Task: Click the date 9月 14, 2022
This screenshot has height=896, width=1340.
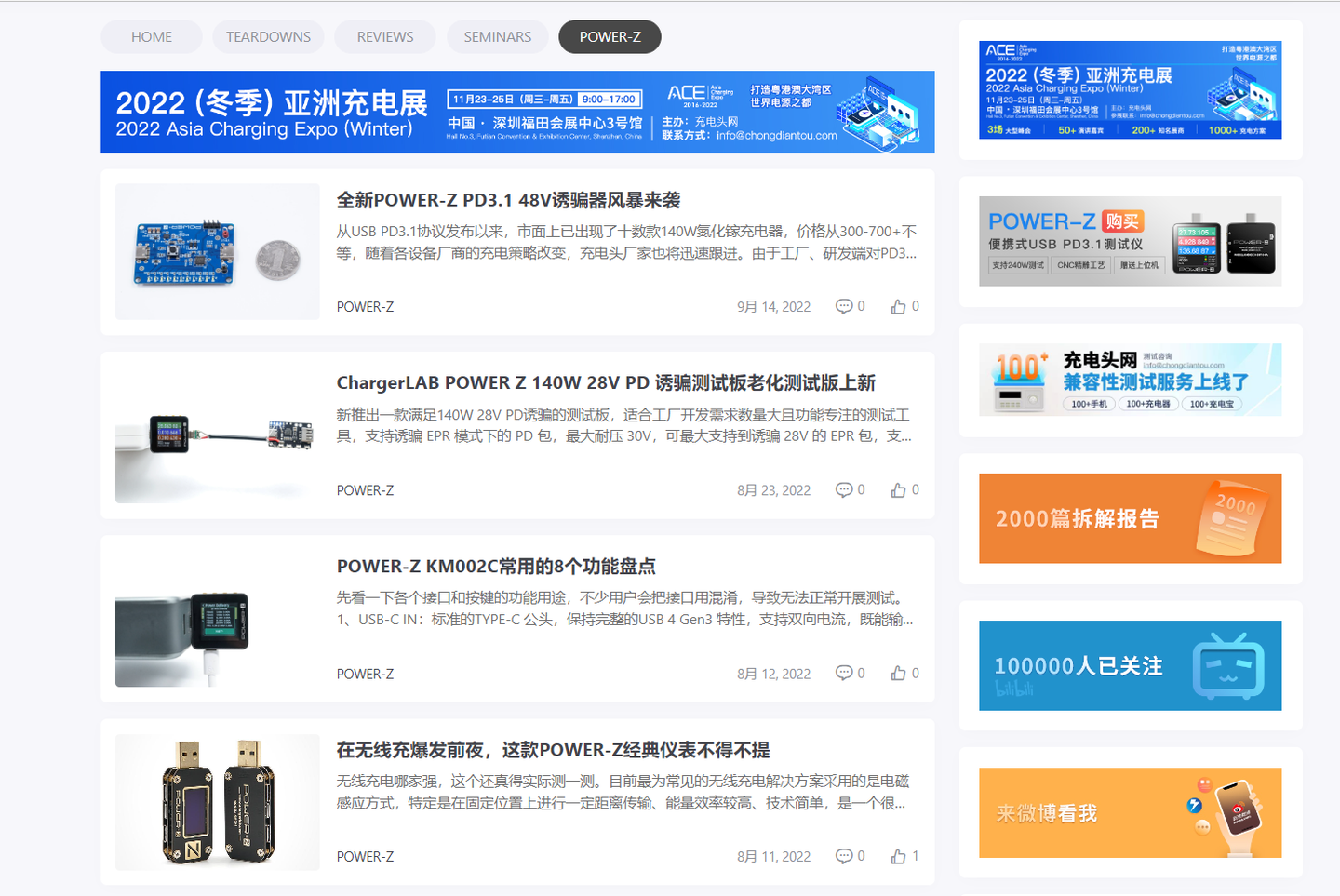Action: pos(773,307)
